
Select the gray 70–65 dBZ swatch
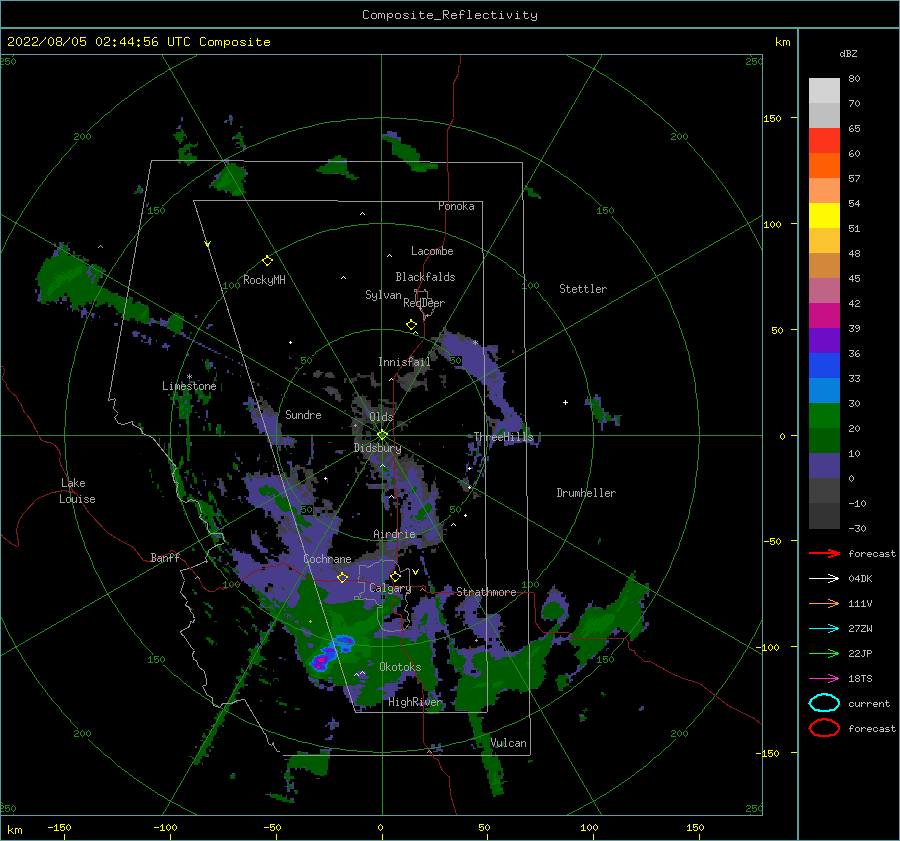(x=824, y=115)
